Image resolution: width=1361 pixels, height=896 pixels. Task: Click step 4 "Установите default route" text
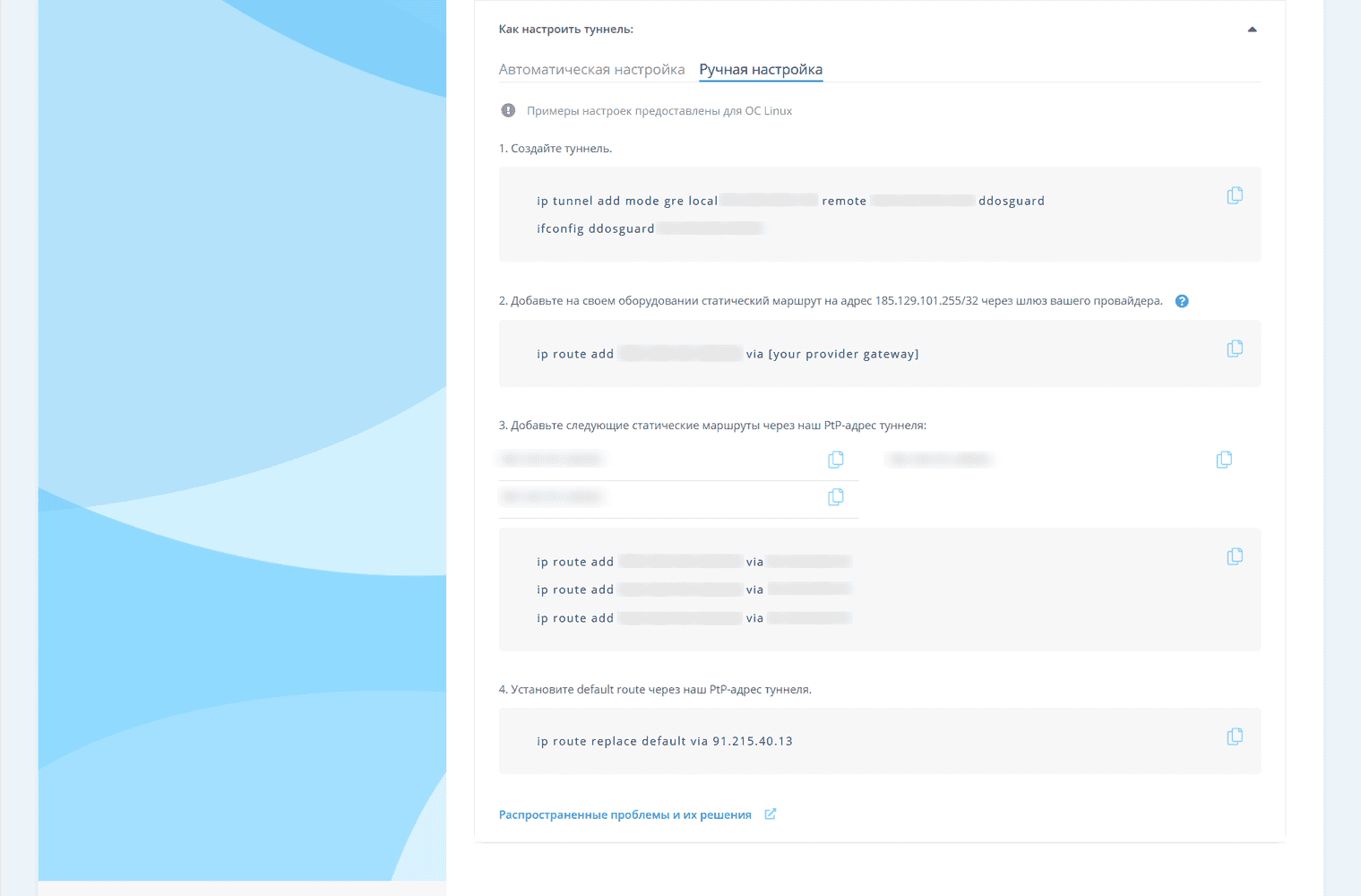tap(655, 690)
